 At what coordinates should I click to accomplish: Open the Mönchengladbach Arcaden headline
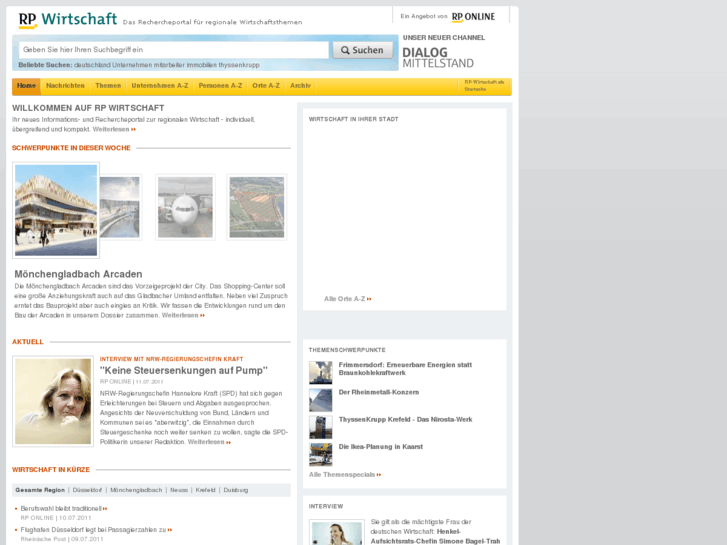tap(78, 274)
